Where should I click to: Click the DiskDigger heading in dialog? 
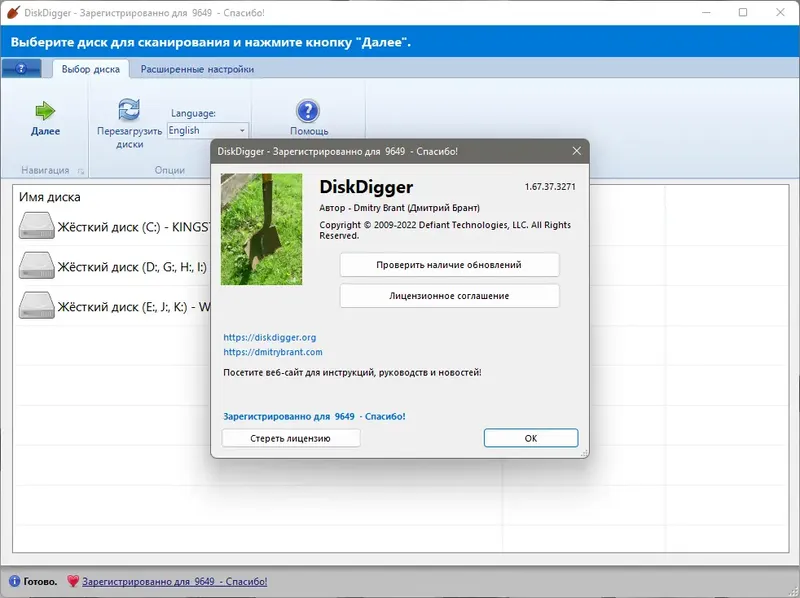pyautogui.click(x=366, y=187)
